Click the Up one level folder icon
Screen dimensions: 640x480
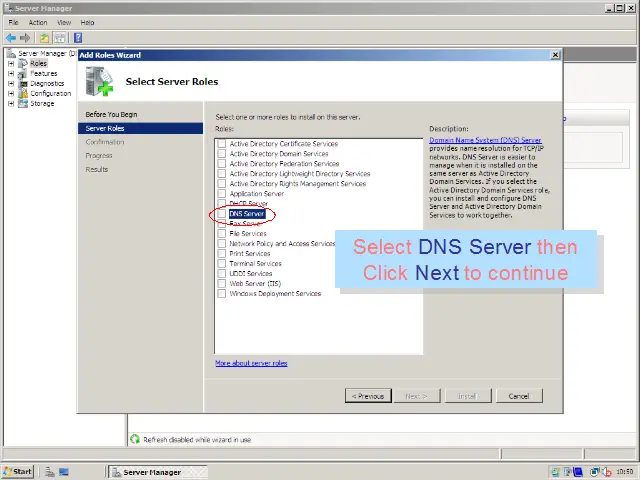44,38
